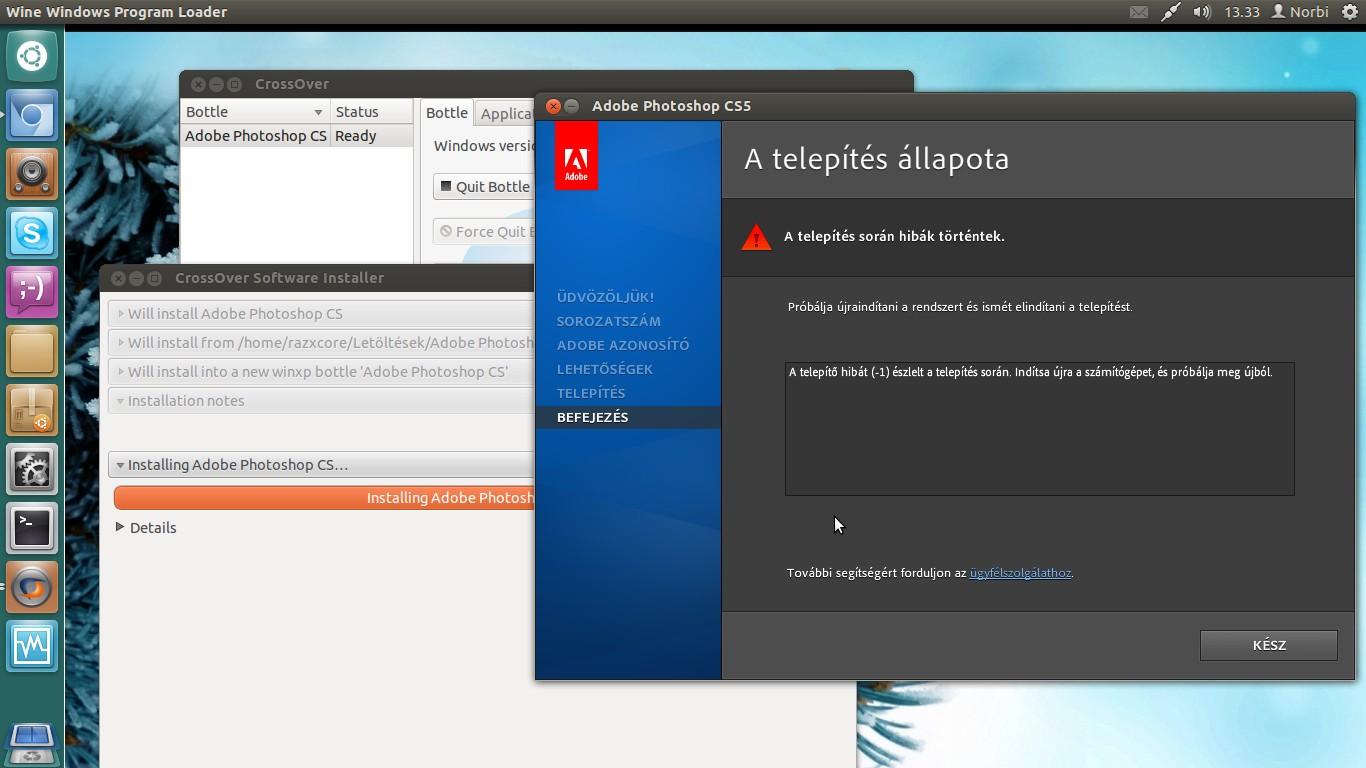This screenshot has height=768, width=1366.
Task: Open System Settings gear in the dock
Action: coord(32,469)
